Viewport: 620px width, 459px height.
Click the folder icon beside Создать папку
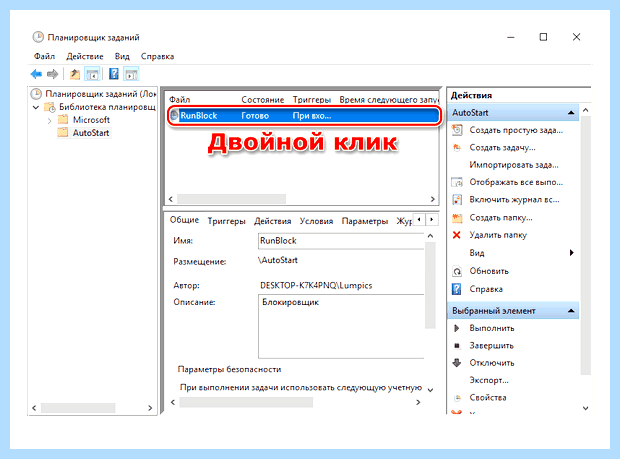coord(457,217)
